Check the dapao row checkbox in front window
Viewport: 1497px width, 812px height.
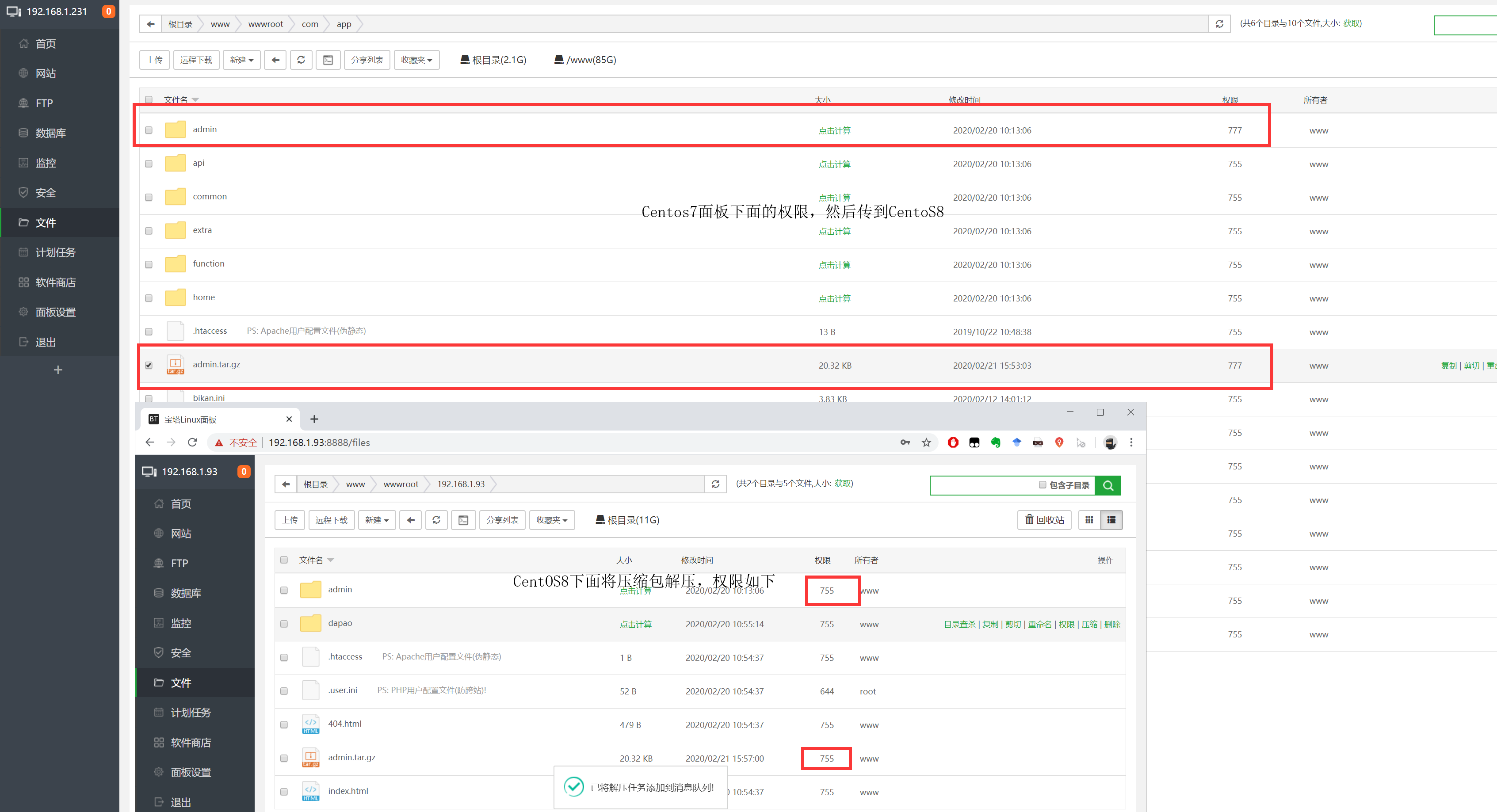tap(284, 624)
